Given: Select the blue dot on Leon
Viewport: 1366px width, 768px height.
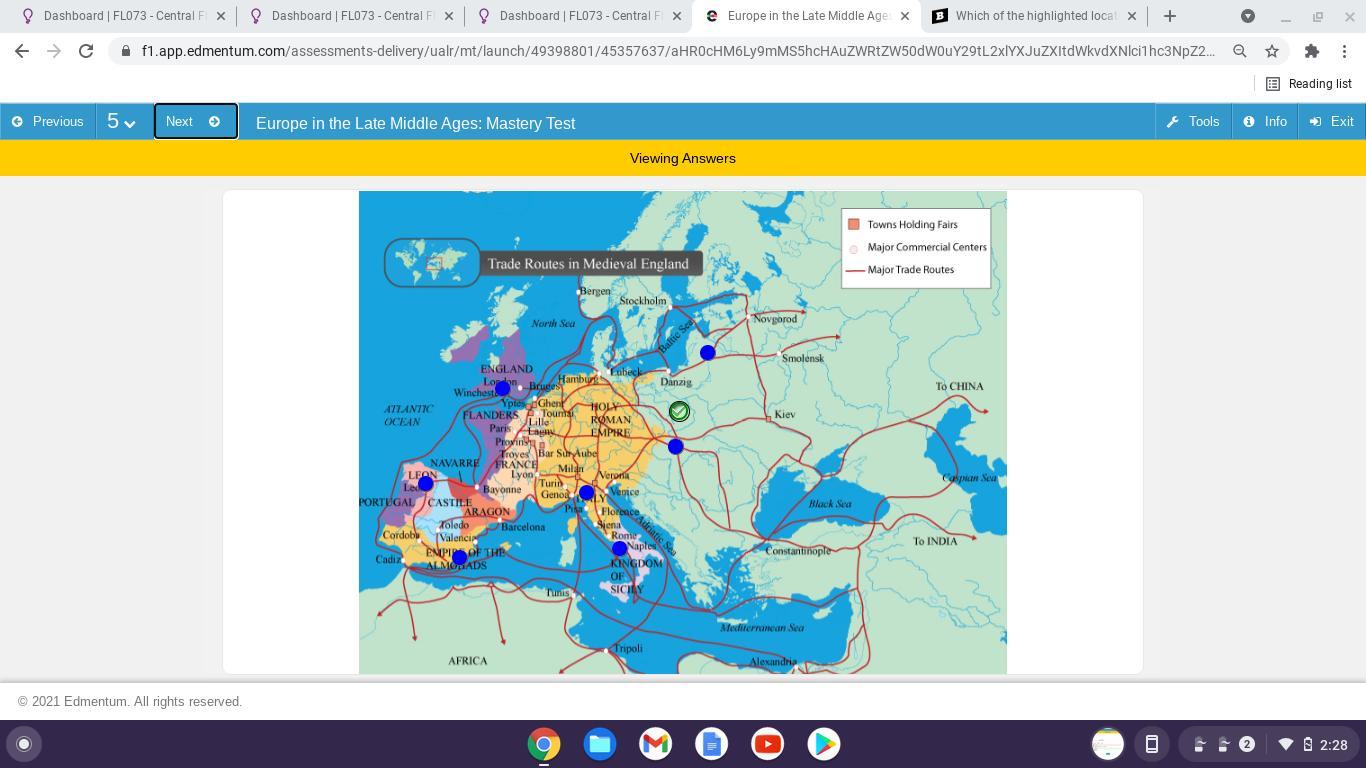Looking at the screenshot, I should coord(426,484).
